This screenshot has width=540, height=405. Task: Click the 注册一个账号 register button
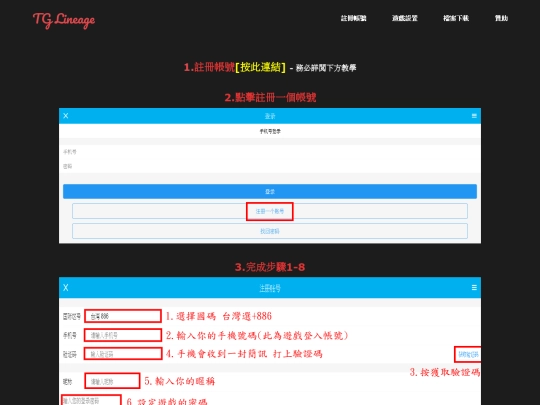270,211
